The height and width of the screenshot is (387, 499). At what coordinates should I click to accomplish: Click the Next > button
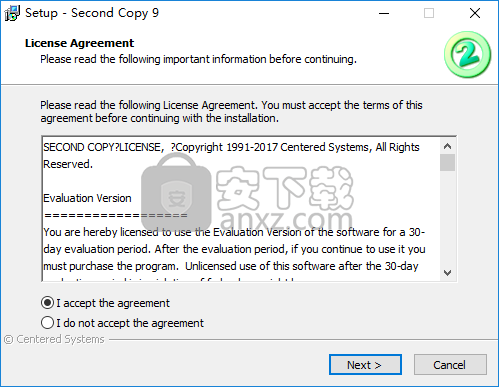tap(365, 365)
